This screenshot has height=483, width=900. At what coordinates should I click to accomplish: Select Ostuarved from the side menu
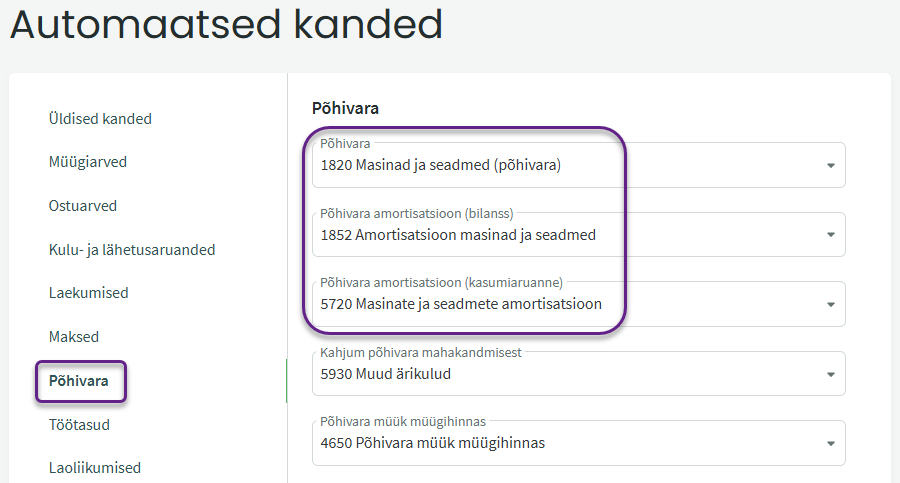click(83, 206)
